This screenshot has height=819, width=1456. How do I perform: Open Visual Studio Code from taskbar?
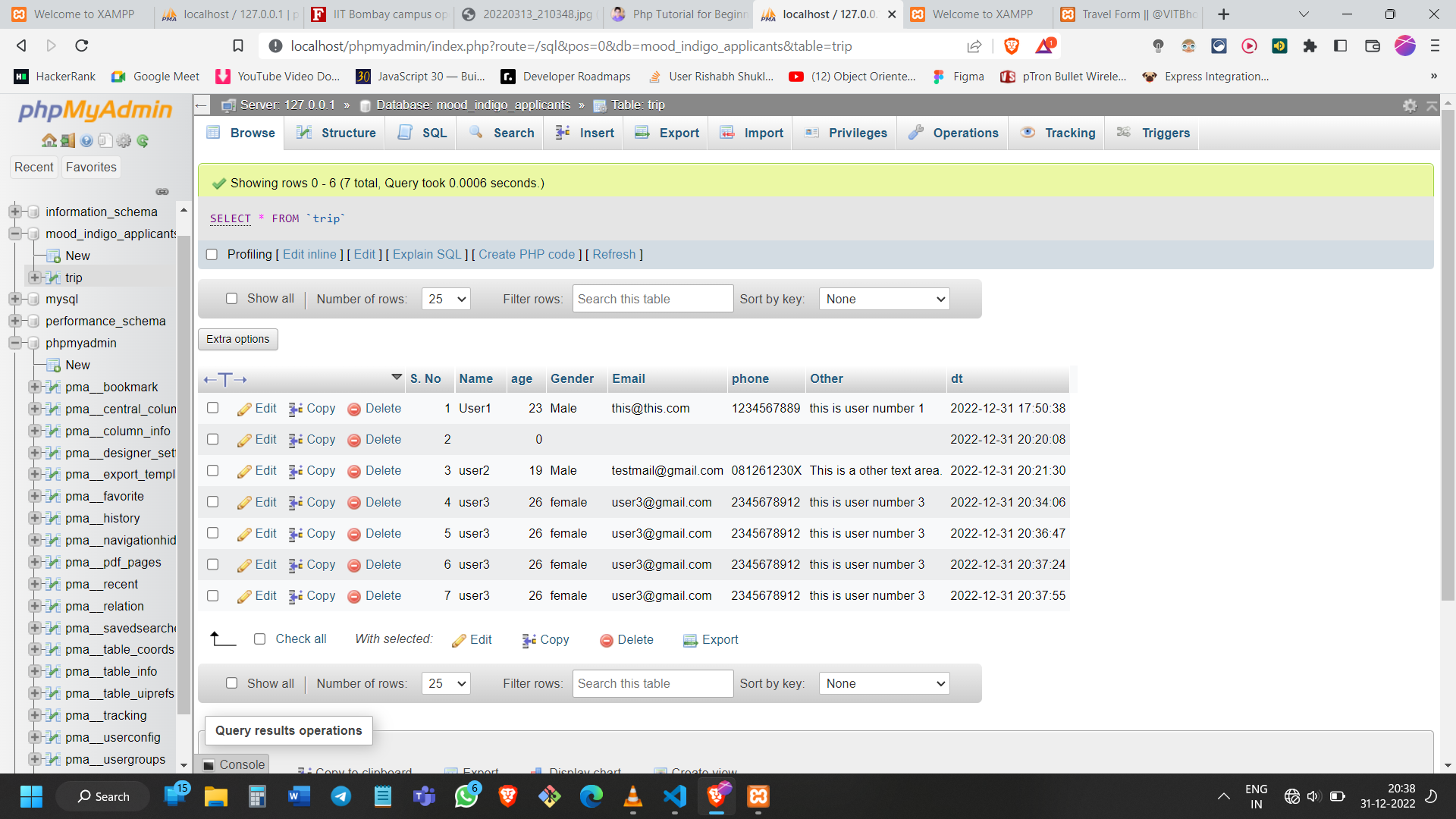coord(674,796)
